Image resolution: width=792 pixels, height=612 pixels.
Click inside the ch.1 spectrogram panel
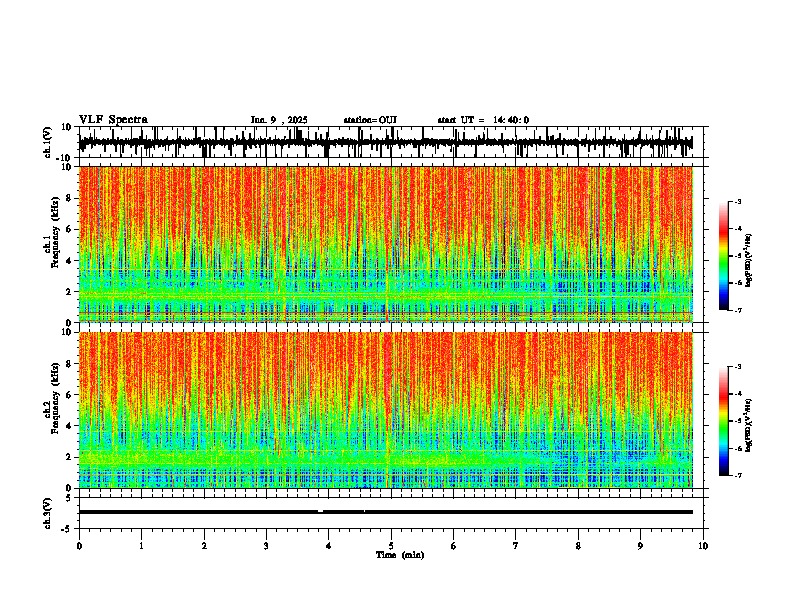(x=385, y=244)
